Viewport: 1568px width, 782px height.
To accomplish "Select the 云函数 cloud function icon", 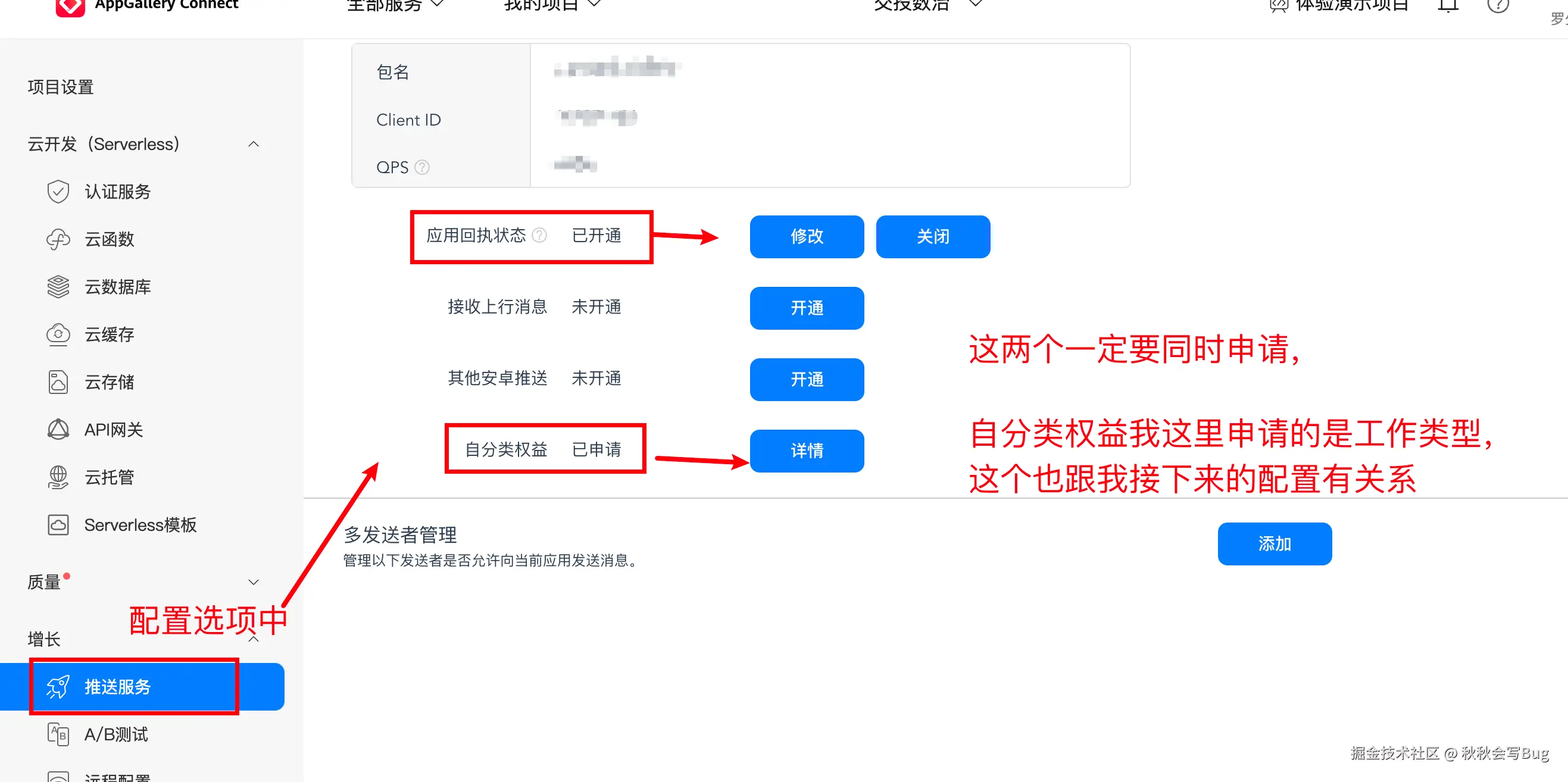I will [58, 239].
